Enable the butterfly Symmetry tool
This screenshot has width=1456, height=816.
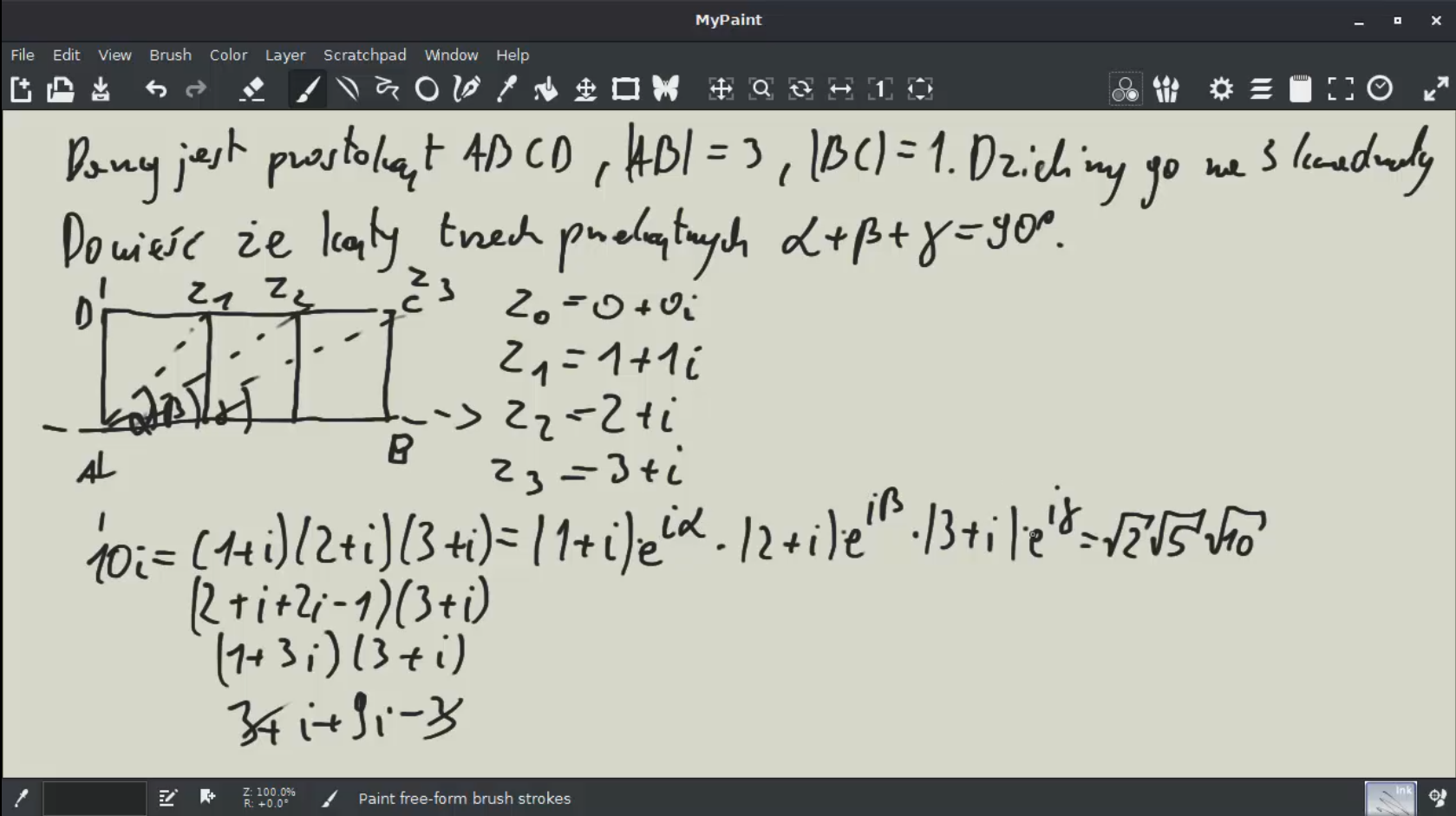[665, 89]
